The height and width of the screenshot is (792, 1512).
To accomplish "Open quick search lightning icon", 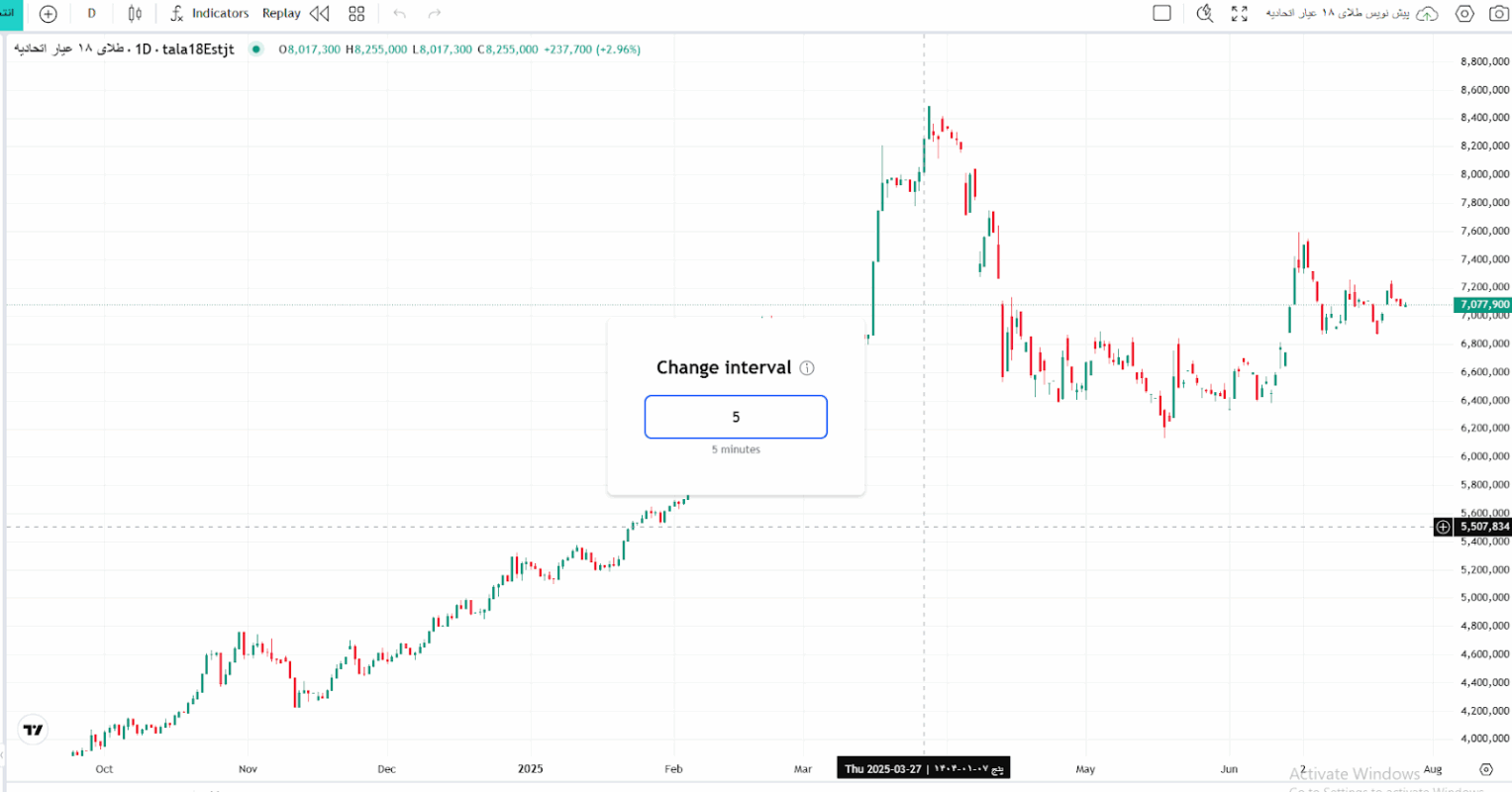I will (x=1205, y=14).
